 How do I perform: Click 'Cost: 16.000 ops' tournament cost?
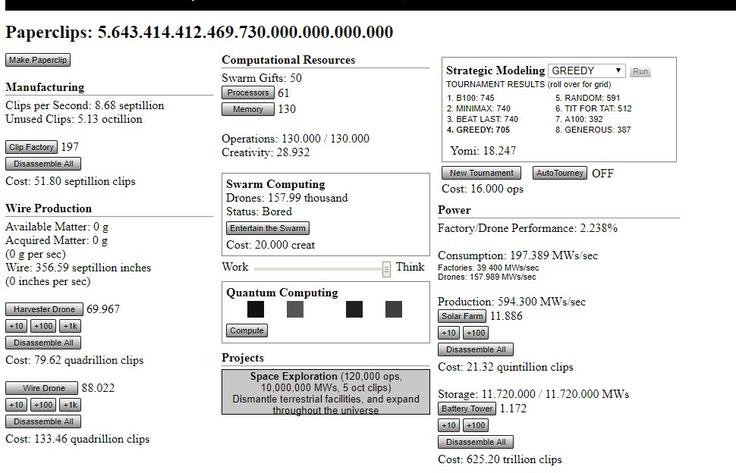coord(483,189)
